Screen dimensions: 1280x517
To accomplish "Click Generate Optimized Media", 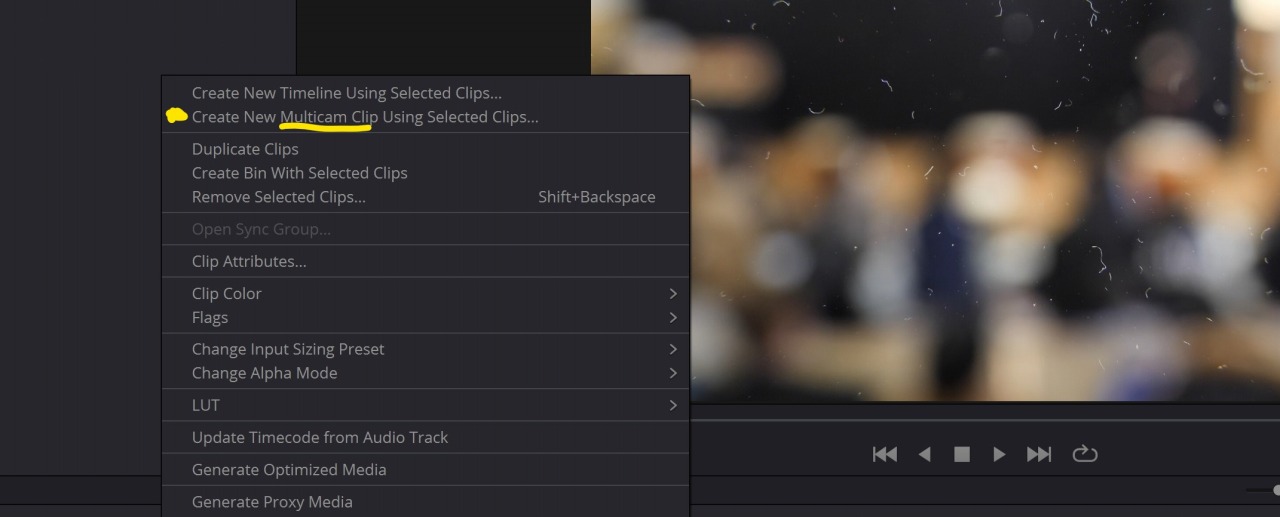I will pos(289,469).
